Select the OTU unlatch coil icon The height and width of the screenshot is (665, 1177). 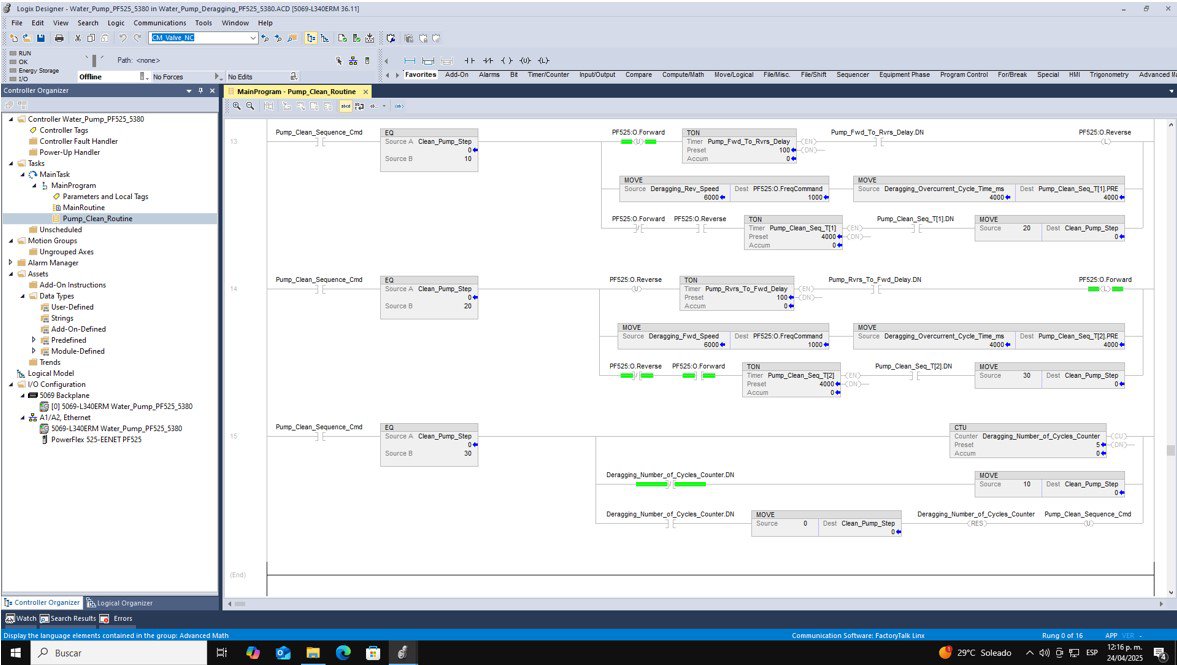525,61
